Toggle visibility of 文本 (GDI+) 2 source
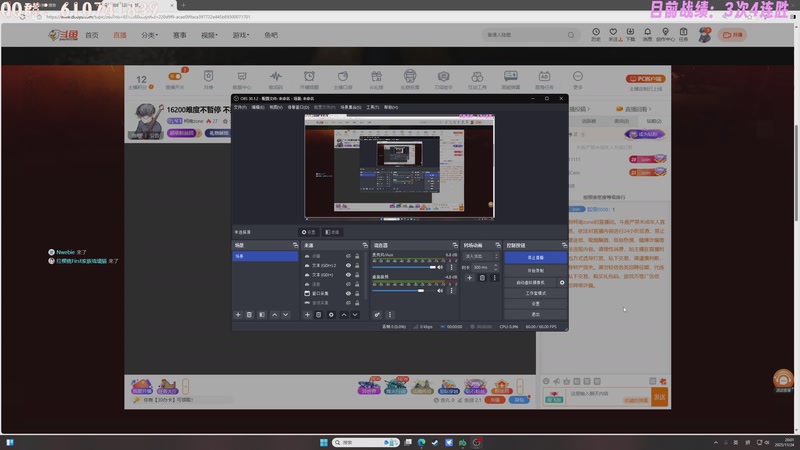Image resolution: width=800 pixels, height=450 pixels. (x=348, y=265)
